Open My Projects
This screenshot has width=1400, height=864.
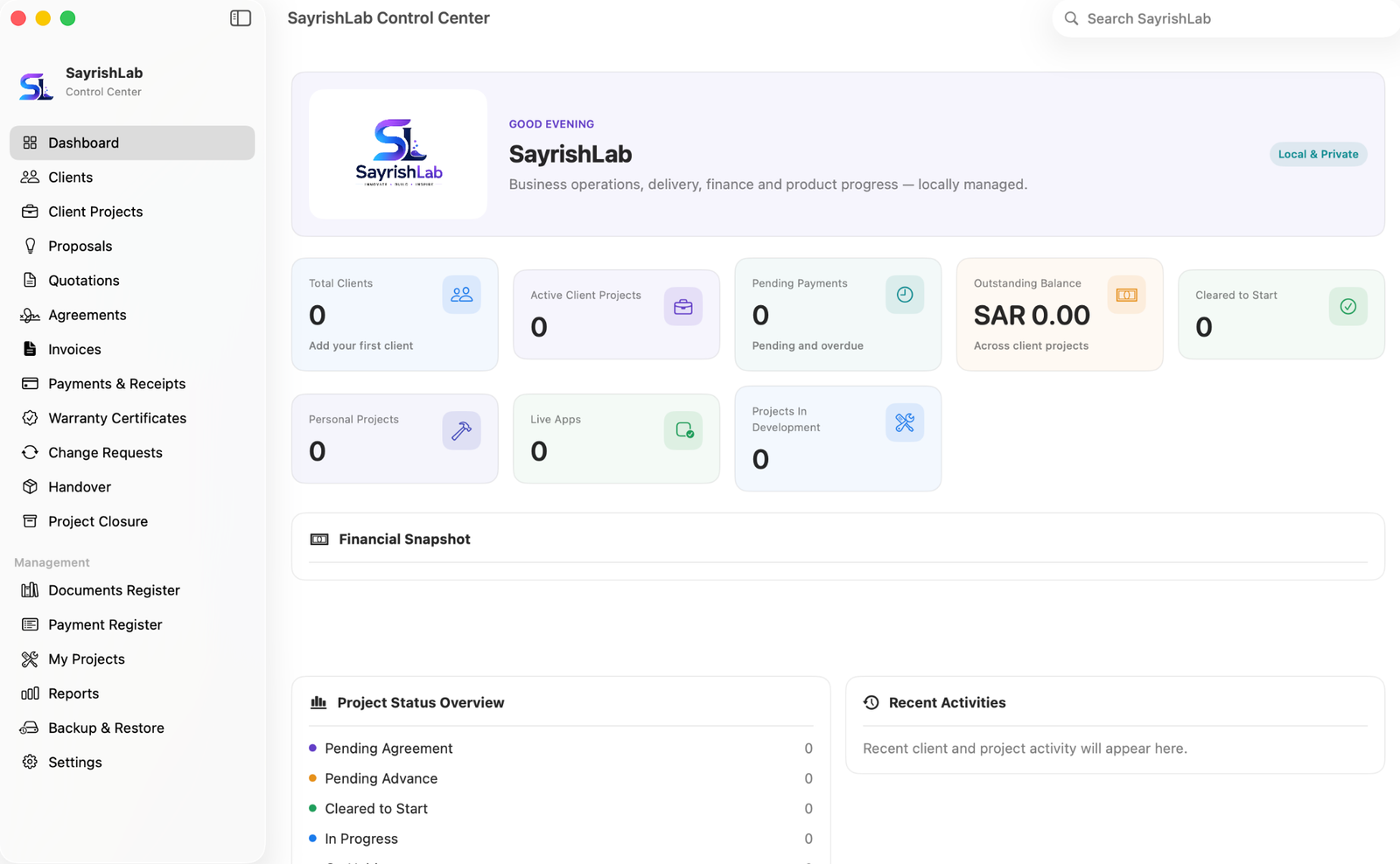coord(132,659)
